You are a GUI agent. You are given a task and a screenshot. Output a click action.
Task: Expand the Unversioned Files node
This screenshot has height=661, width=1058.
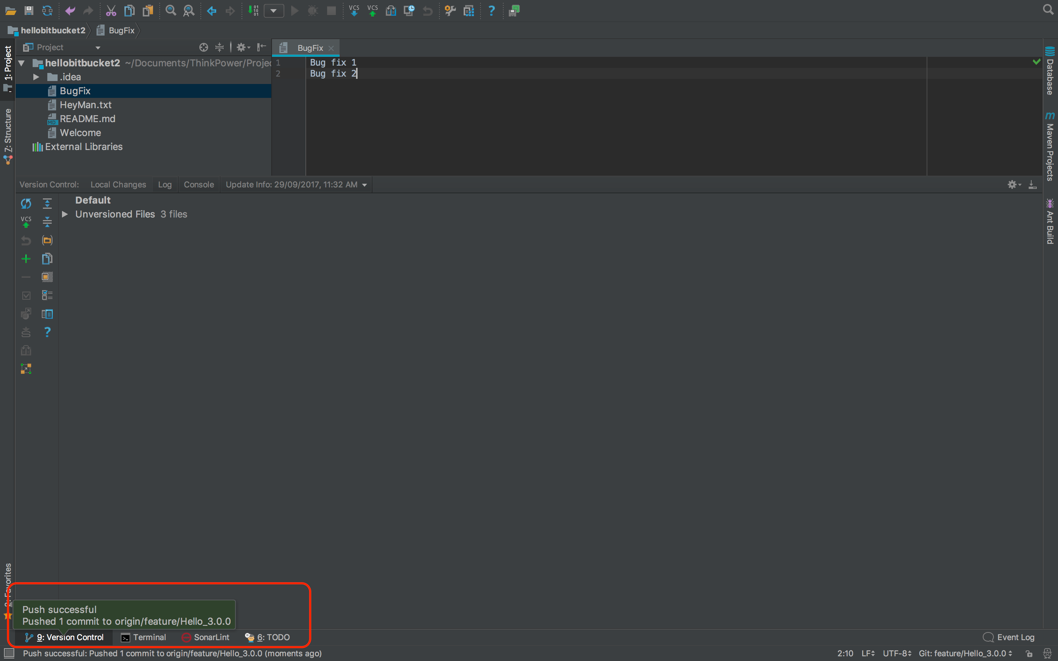pos(65,214)
